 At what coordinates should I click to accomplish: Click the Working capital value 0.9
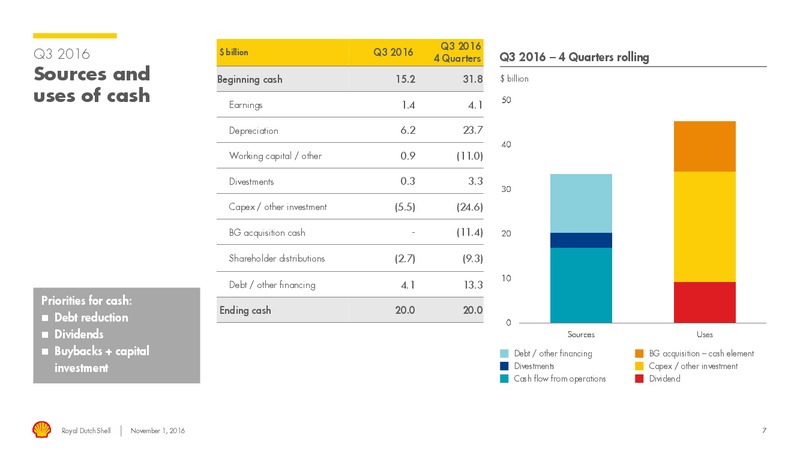click(x=408, y=156)
